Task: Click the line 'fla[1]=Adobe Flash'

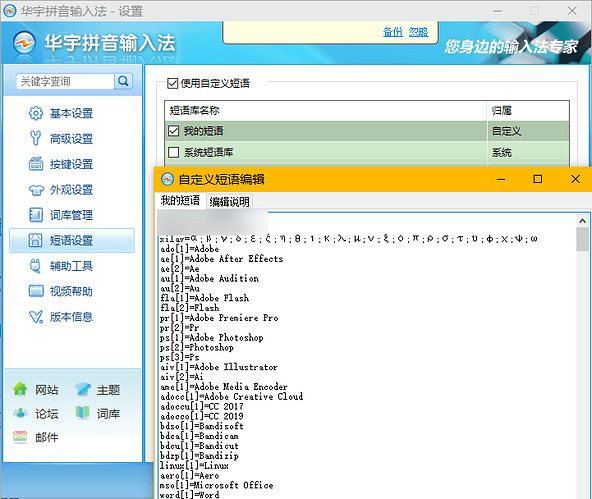Action: (205, 298)
